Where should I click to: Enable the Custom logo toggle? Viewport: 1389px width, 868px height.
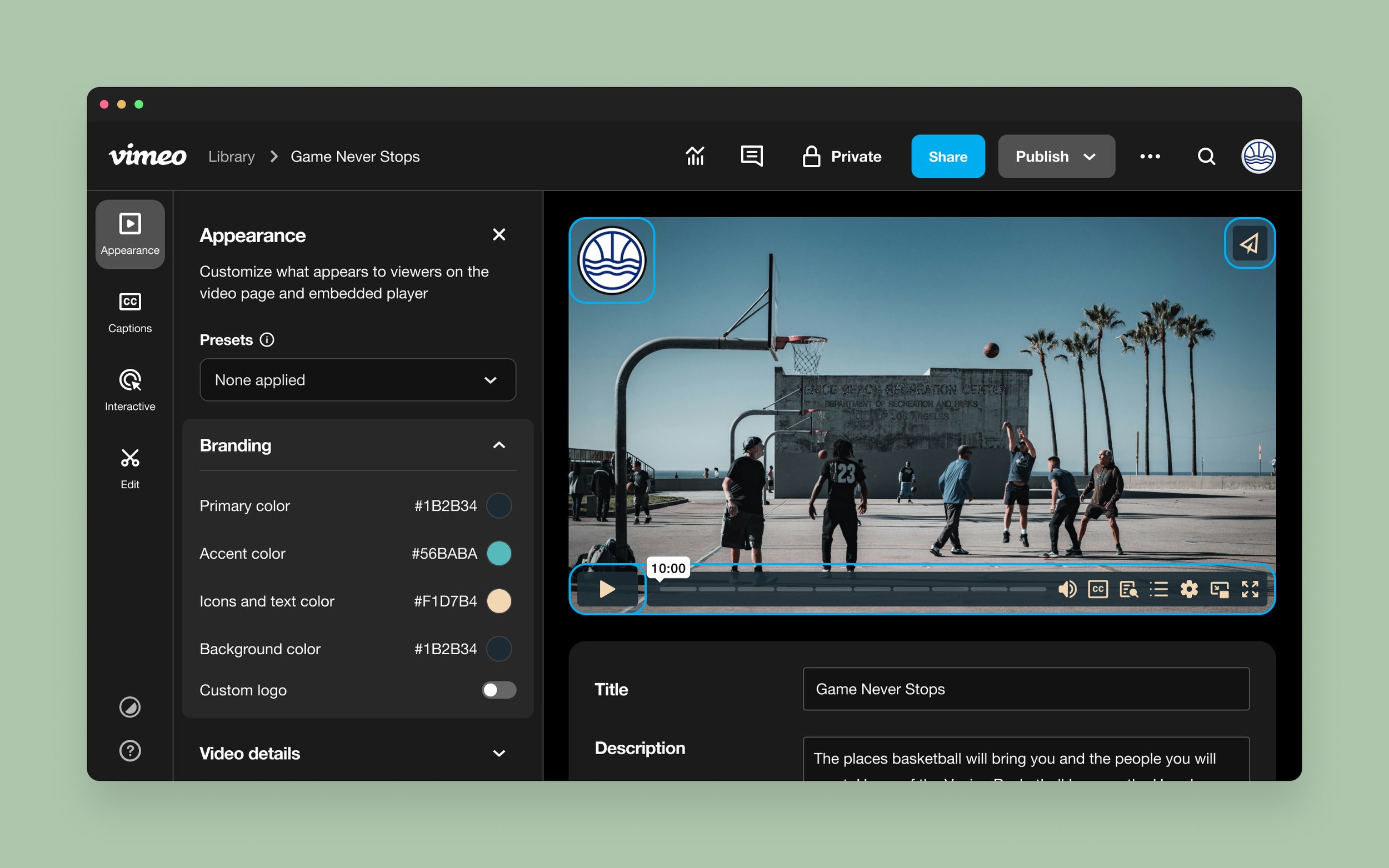click(x=499, y=690)
